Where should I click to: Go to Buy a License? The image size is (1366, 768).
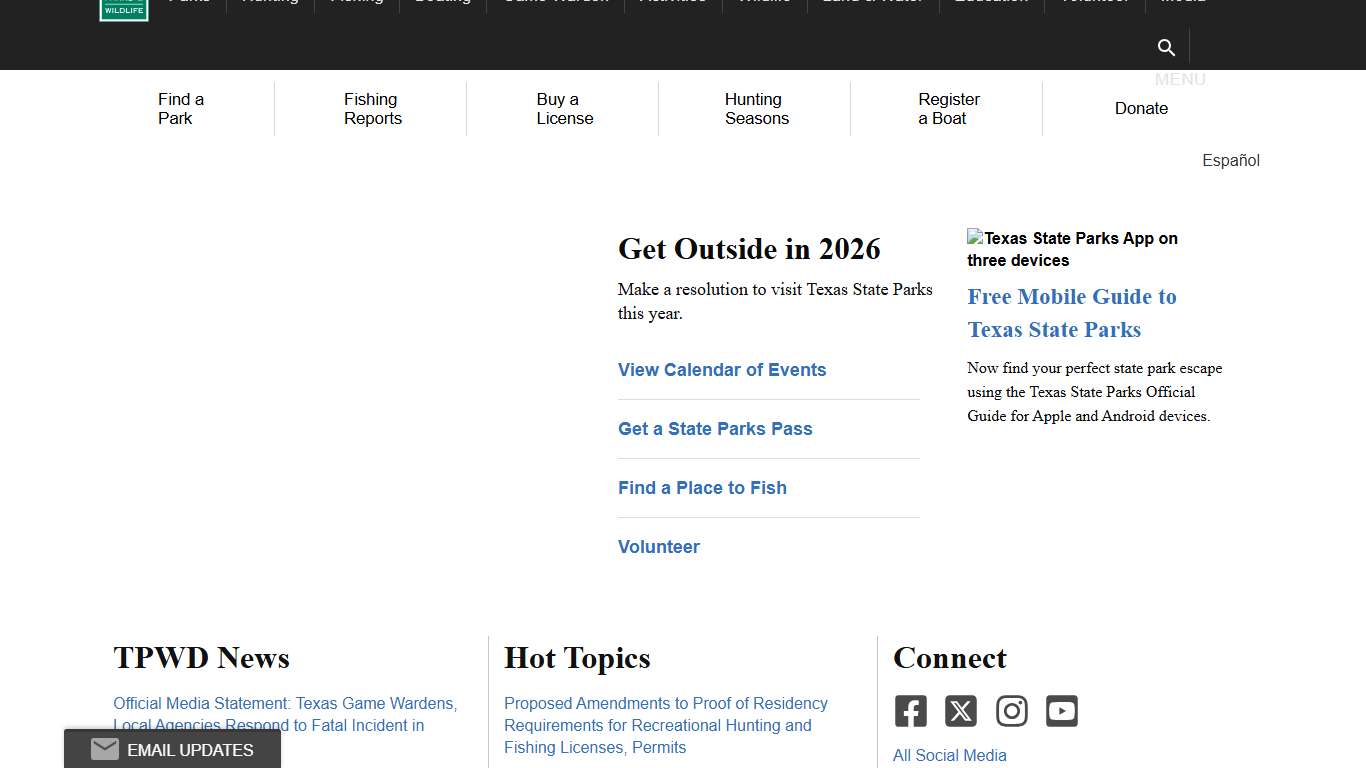[x=564, y=108]
